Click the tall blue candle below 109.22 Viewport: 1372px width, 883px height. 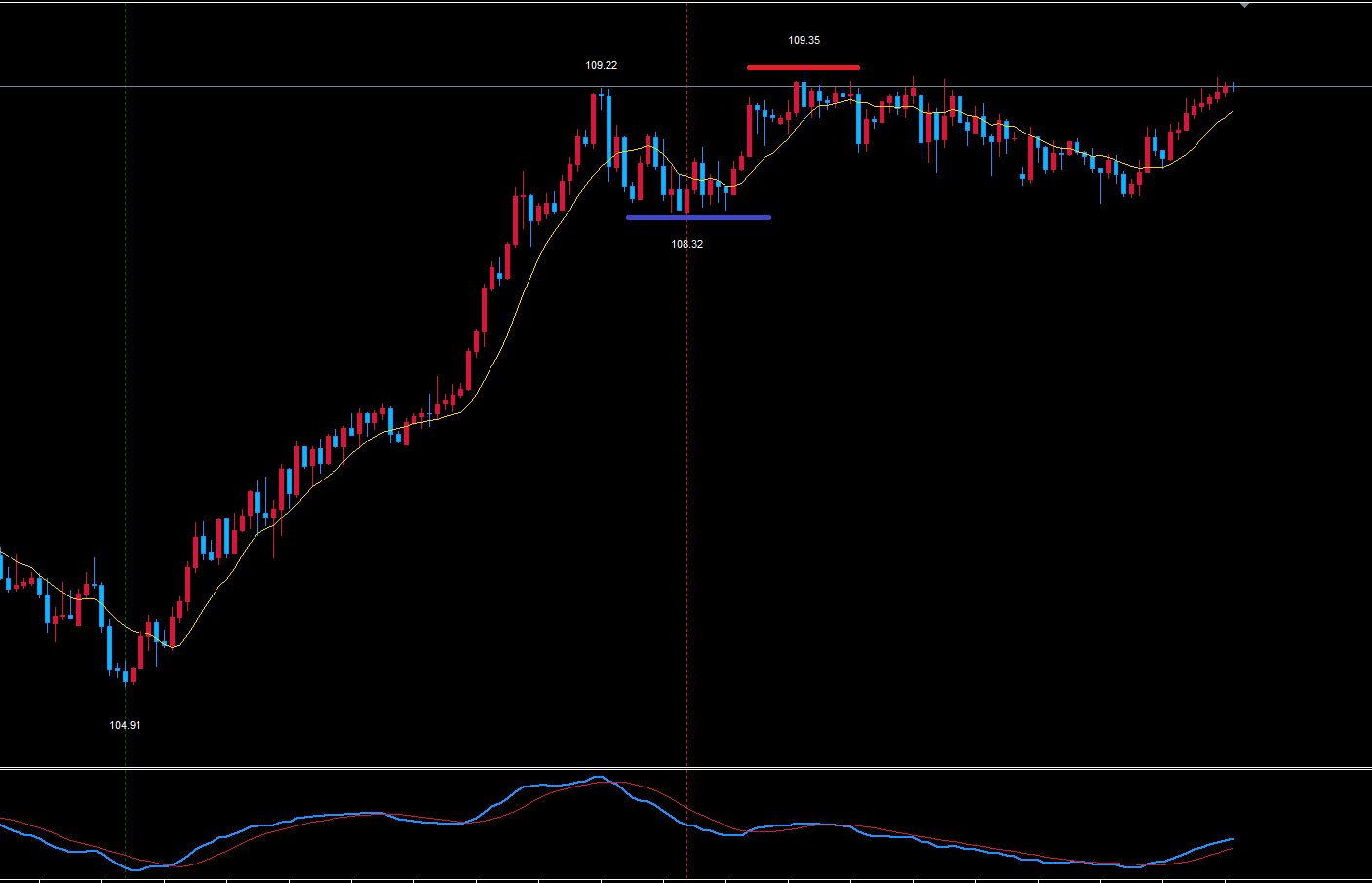[x=609, y=127]
